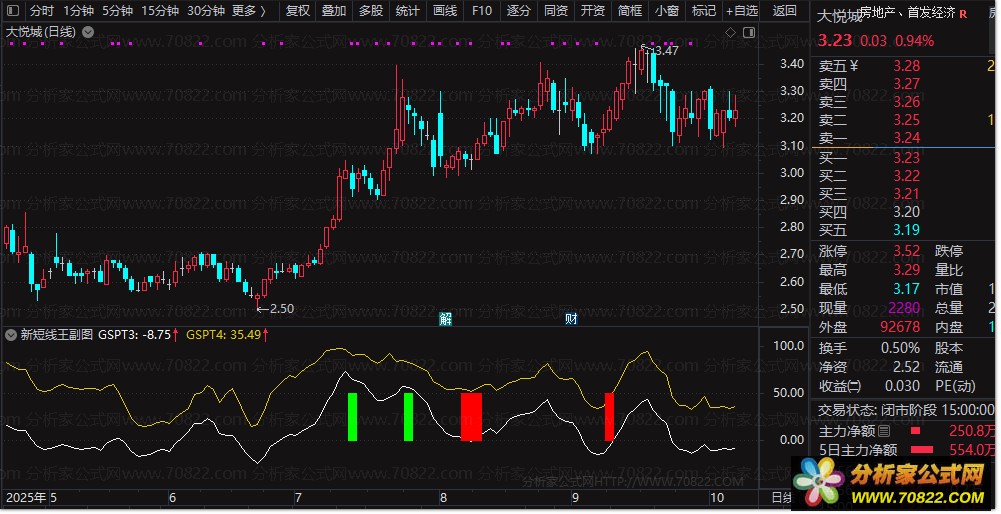Toggle the left sidebar panel icon

coord(12,10)
